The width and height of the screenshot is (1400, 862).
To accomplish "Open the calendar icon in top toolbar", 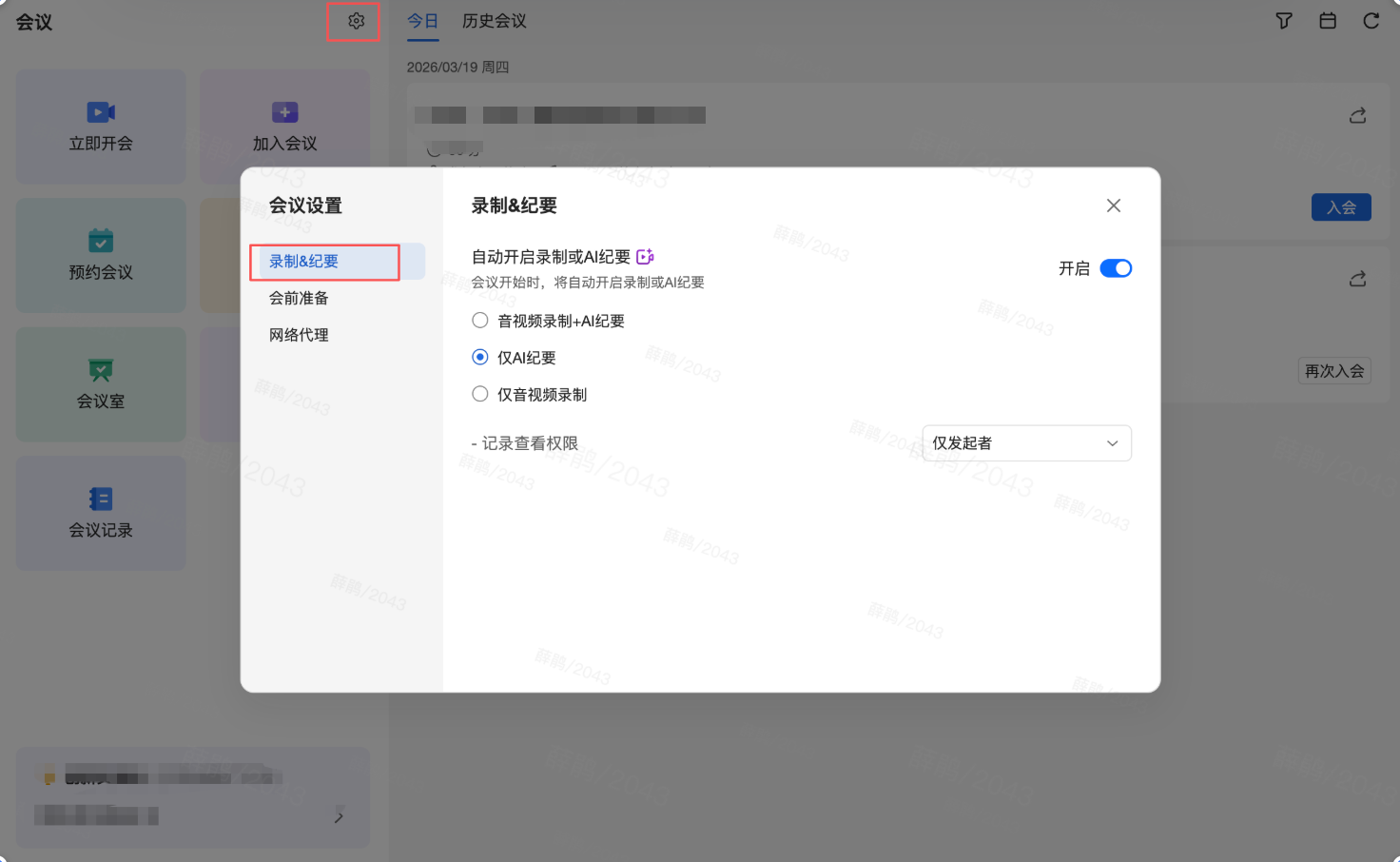I will coord(1328,21).
